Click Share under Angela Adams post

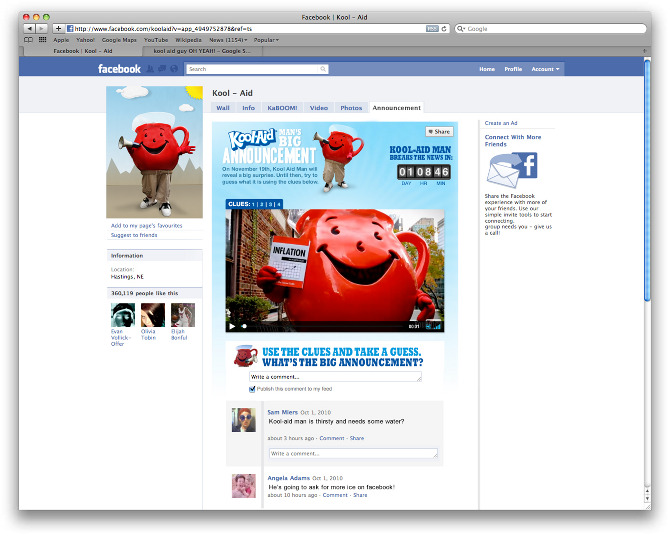(360, 495)
